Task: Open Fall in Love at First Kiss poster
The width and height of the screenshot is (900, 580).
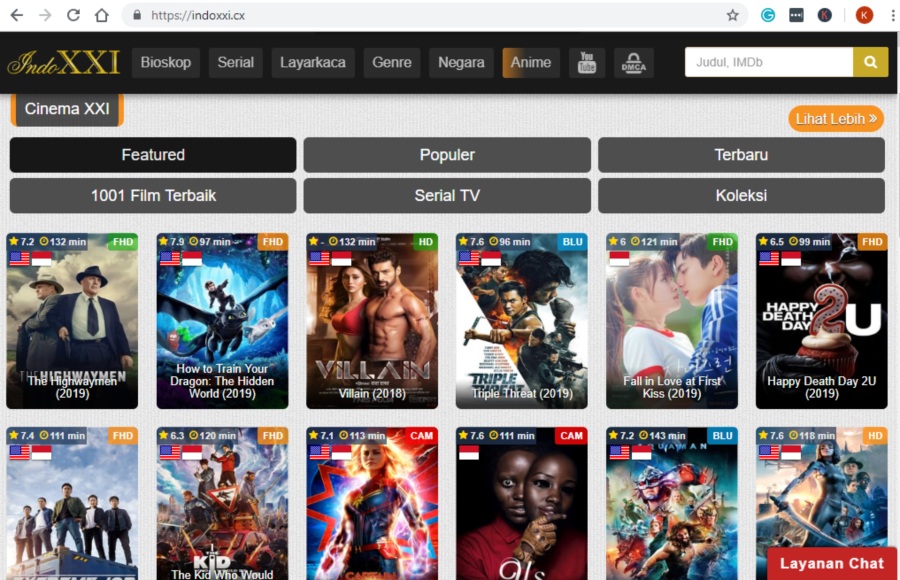Action: [x=672, y=321]
